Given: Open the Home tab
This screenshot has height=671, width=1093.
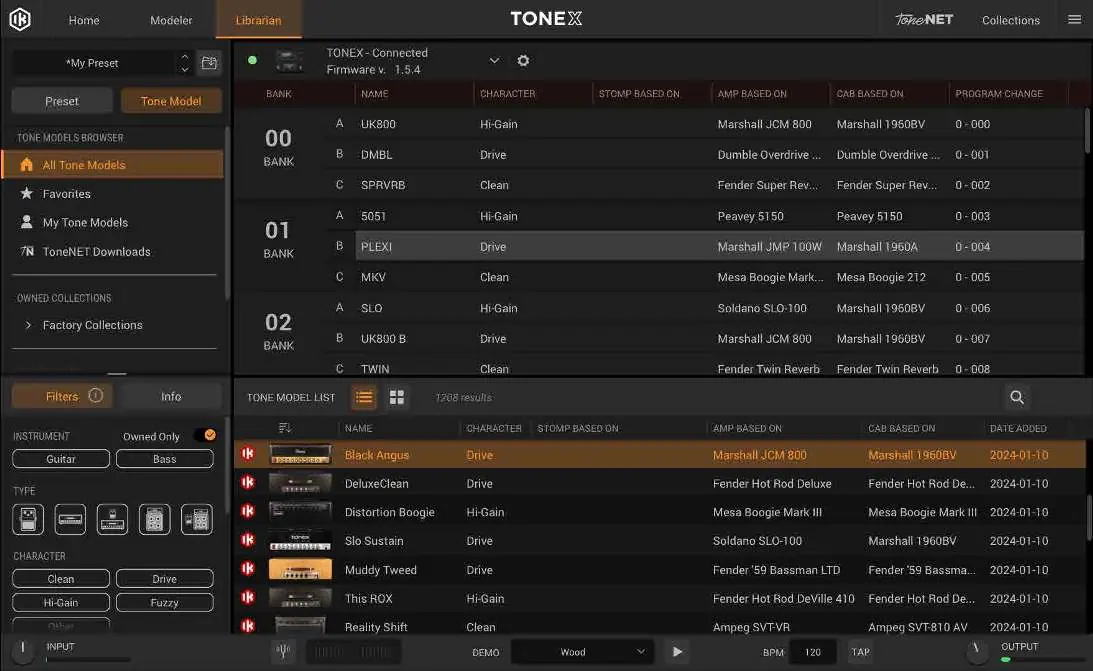Looking at the screenshot, I should (84, 20).
